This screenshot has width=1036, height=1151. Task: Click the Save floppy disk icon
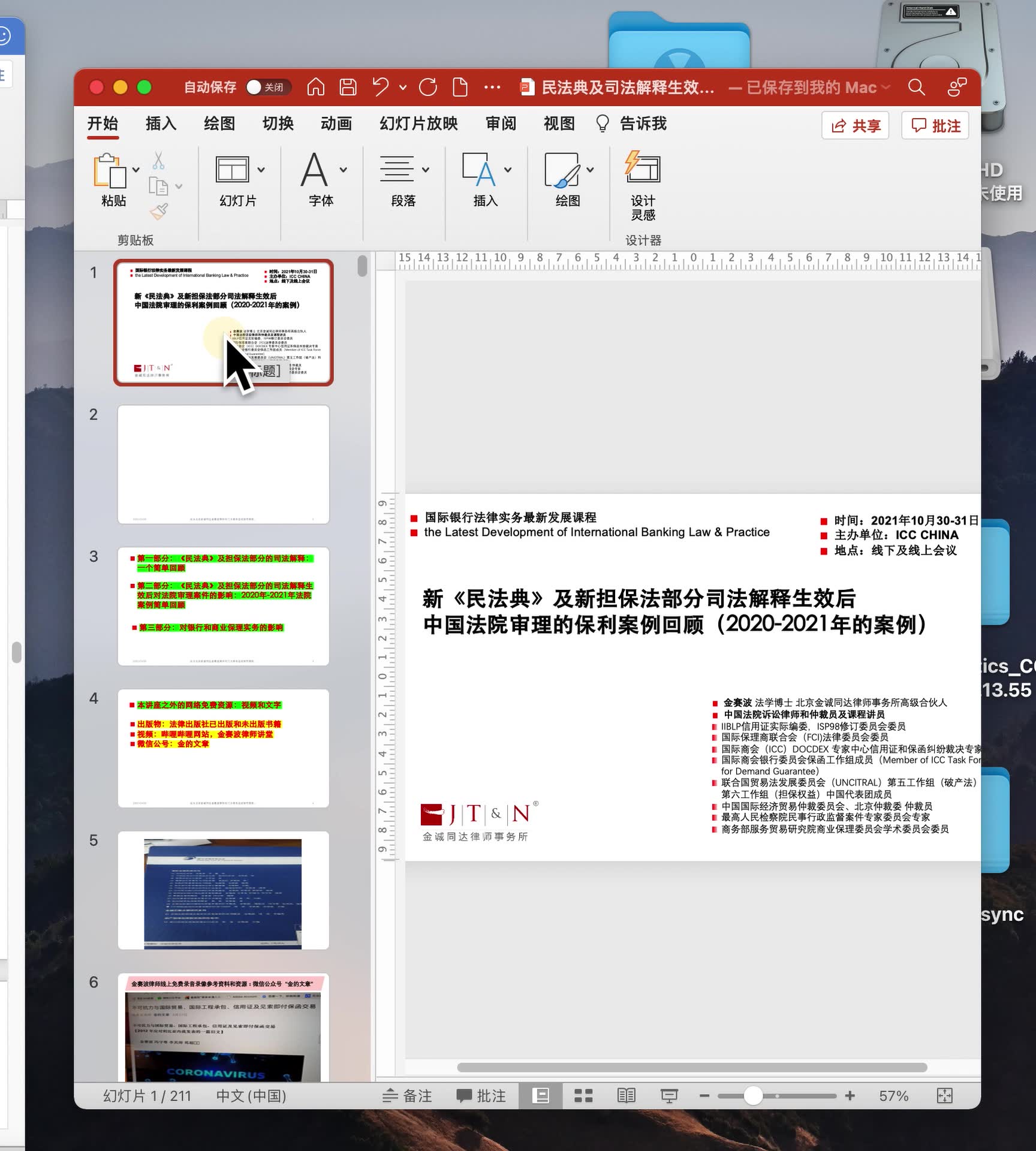348,88
